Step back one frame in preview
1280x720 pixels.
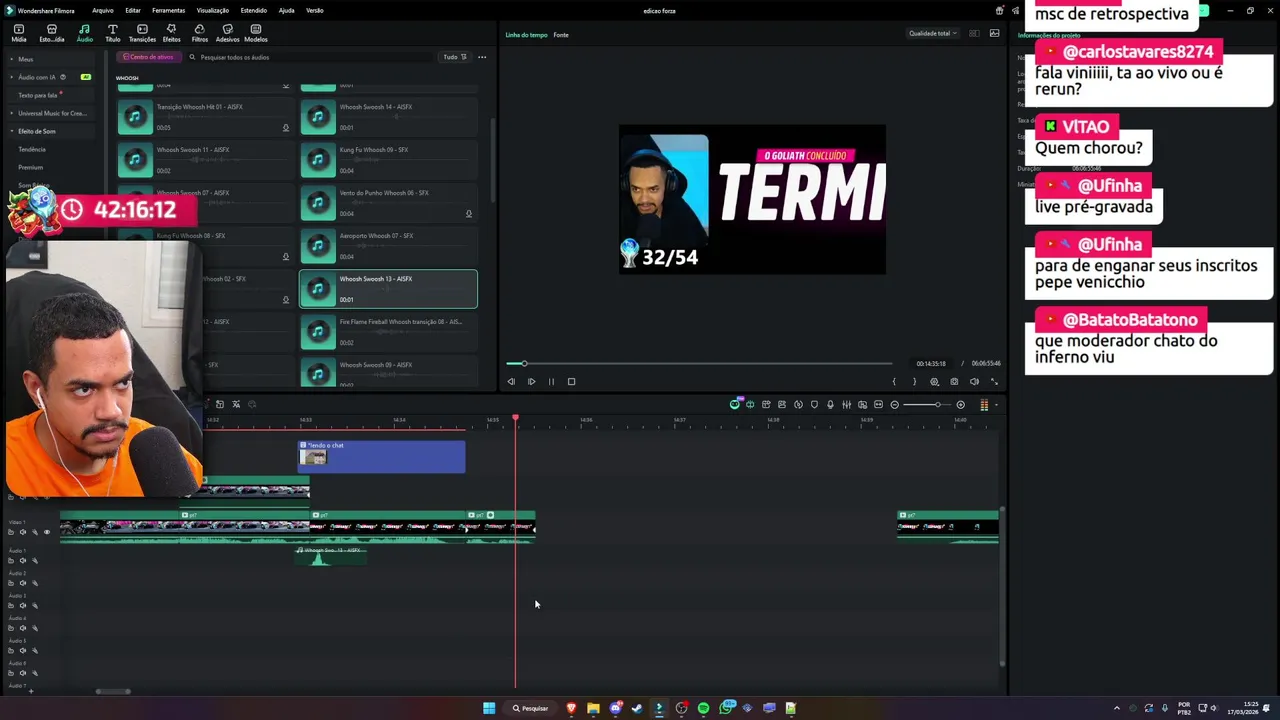[x=511, y=381]
